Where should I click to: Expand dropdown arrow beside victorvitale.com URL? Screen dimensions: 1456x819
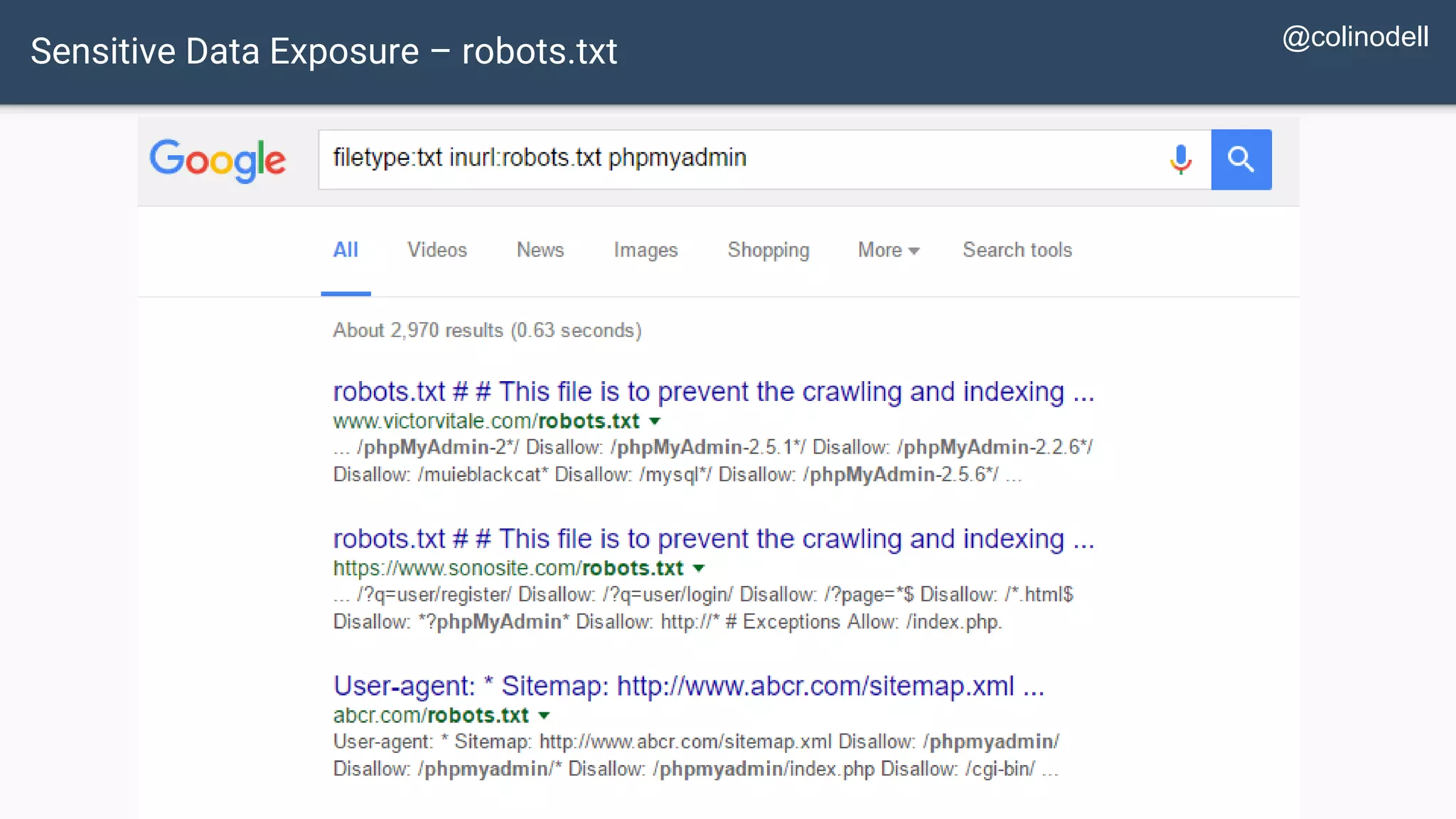click(x=655, y=422)
